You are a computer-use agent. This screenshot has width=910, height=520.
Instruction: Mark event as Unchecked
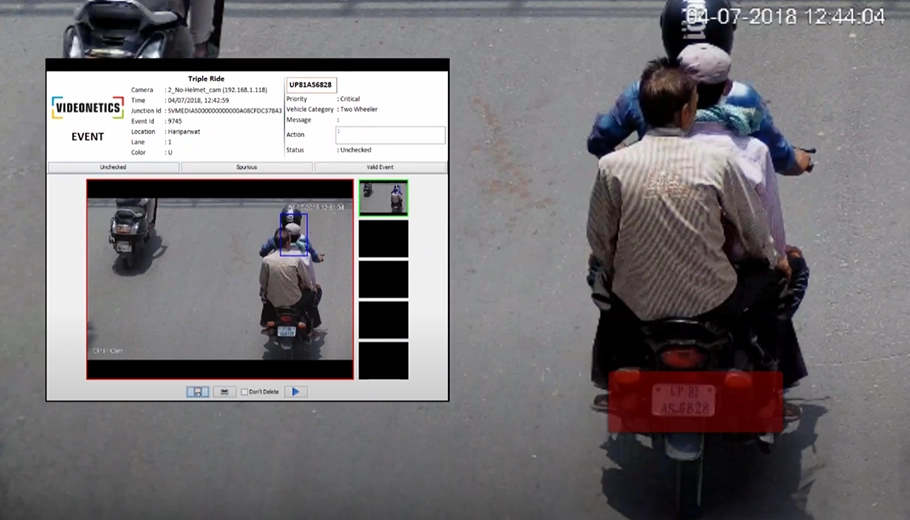click(x=113, y=167)
